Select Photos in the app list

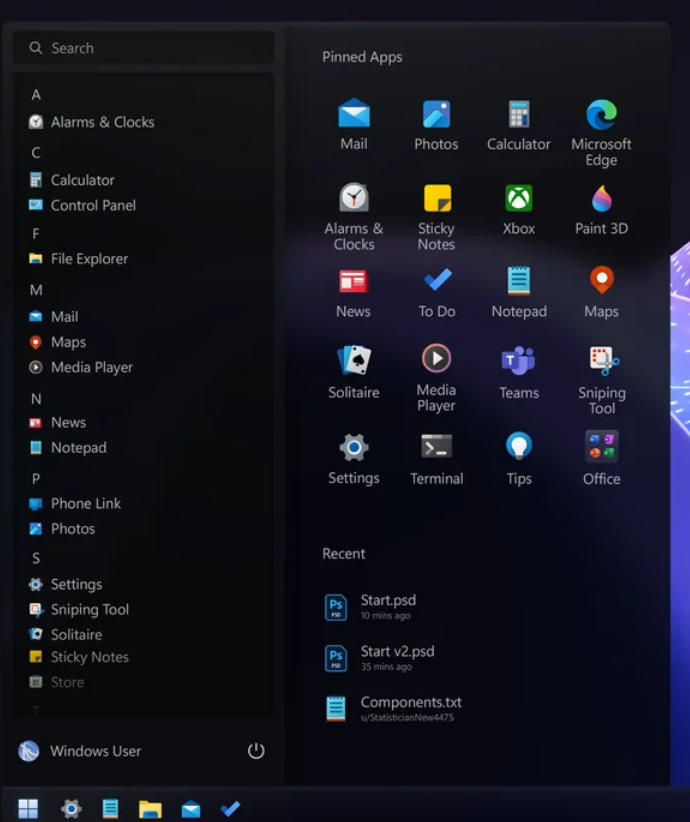click(x=61, y=528)
